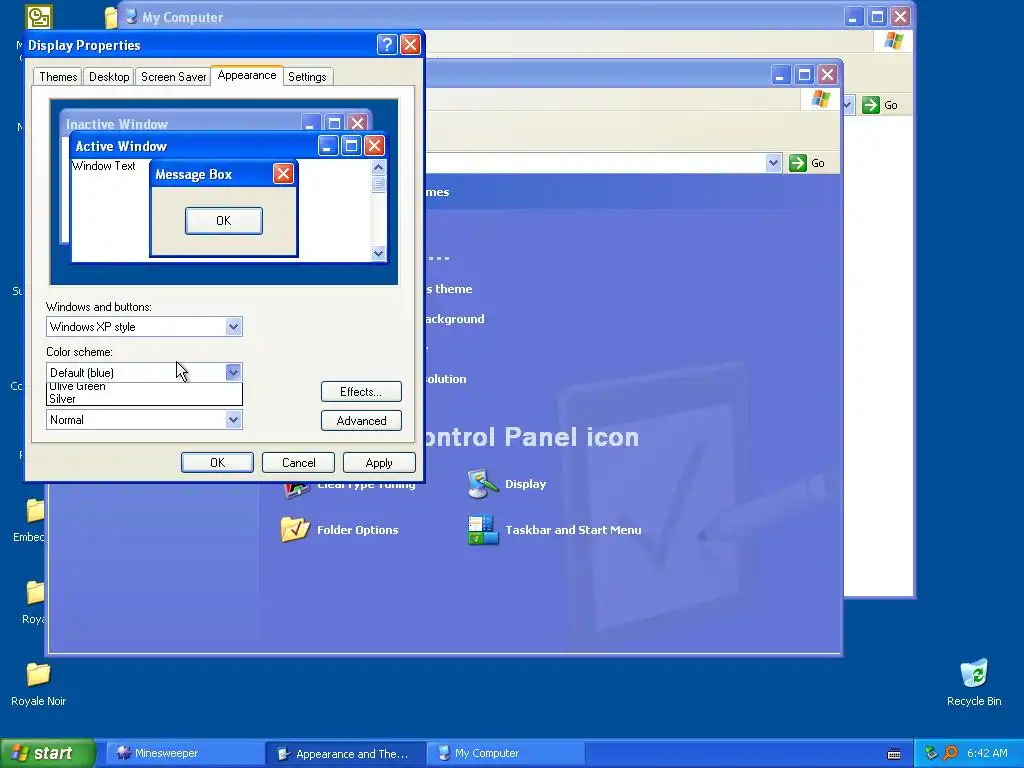Click the green tray icon beside the magnifier

[931, 753]
